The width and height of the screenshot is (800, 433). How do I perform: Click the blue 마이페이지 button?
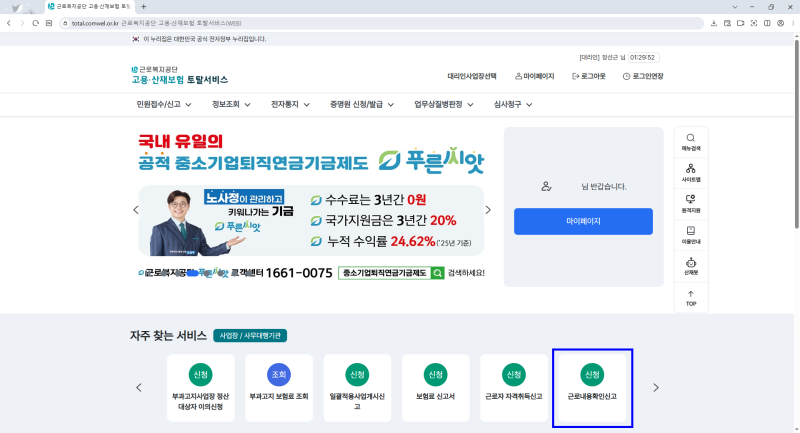(x=583, y=221)
